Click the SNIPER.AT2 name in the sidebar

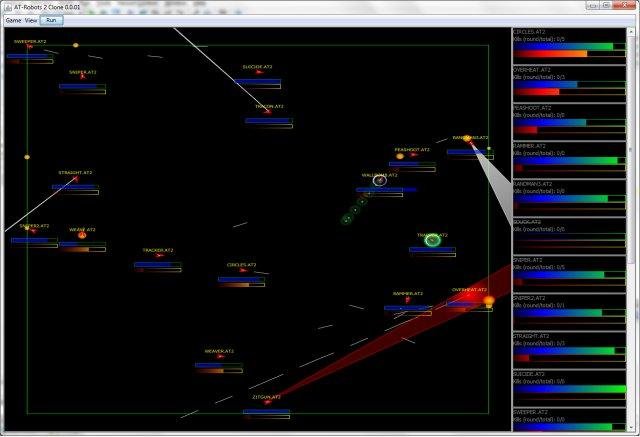click(528, 260)
